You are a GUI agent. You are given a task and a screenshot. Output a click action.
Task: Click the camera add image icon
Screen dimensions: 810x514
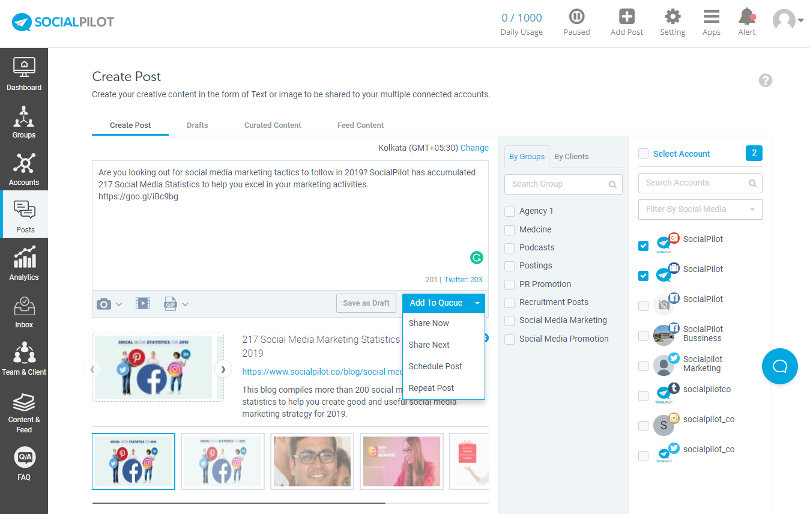(104, 304)
